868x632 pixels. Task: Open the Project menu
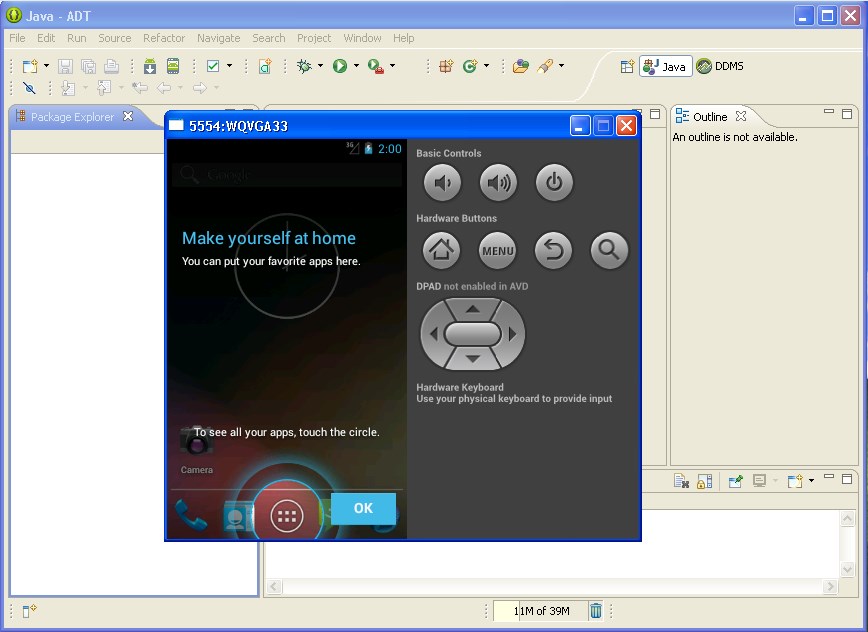(314, 38)
